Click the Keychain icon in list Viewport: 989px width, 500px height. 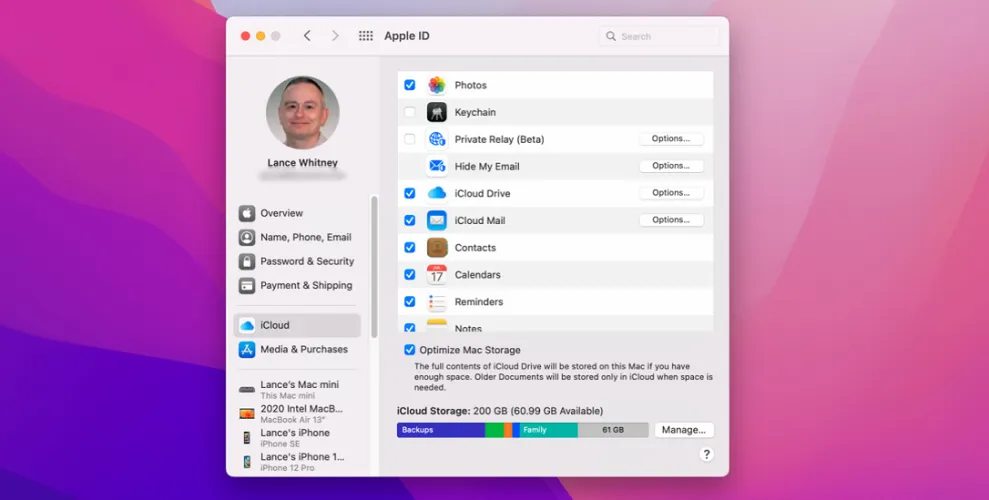coord(437,112)
